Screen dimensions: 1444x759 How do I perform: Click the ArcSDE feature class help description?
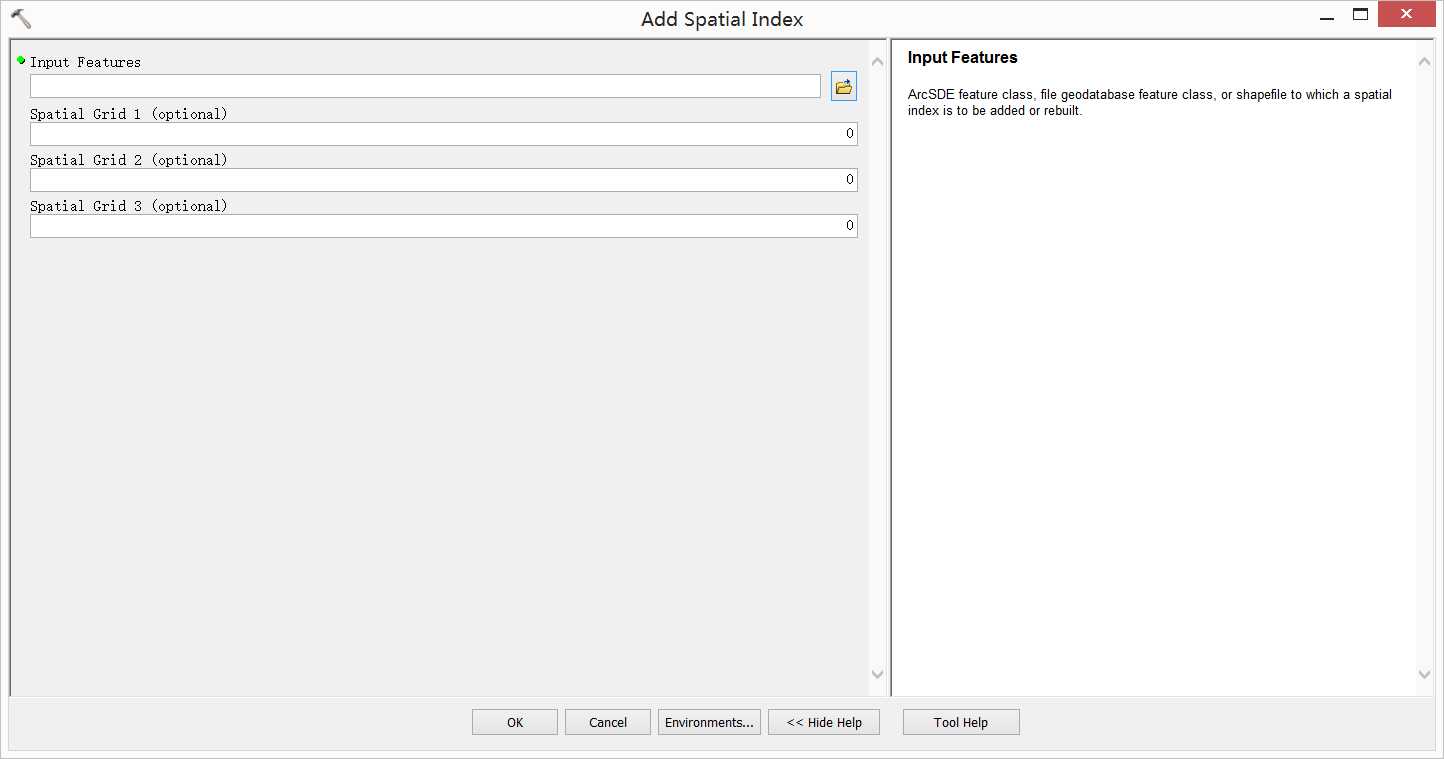click(x=1150, y=103)
